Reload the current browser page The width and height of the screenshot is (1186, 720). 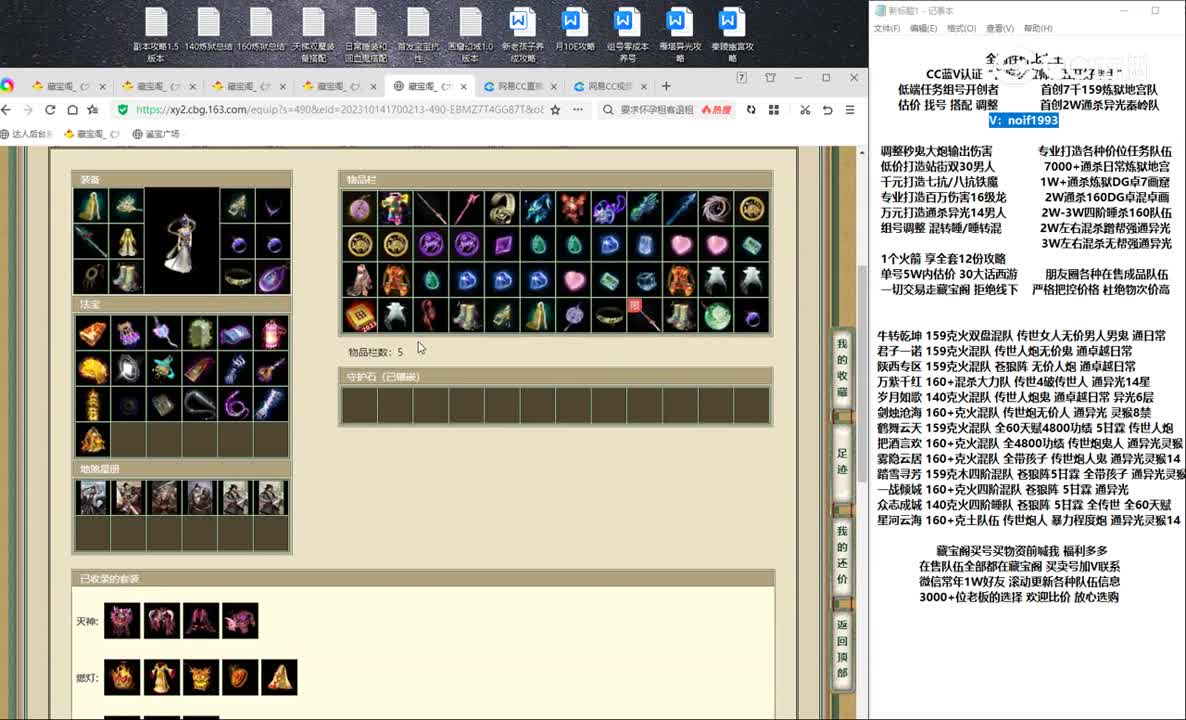click(50, 110)
